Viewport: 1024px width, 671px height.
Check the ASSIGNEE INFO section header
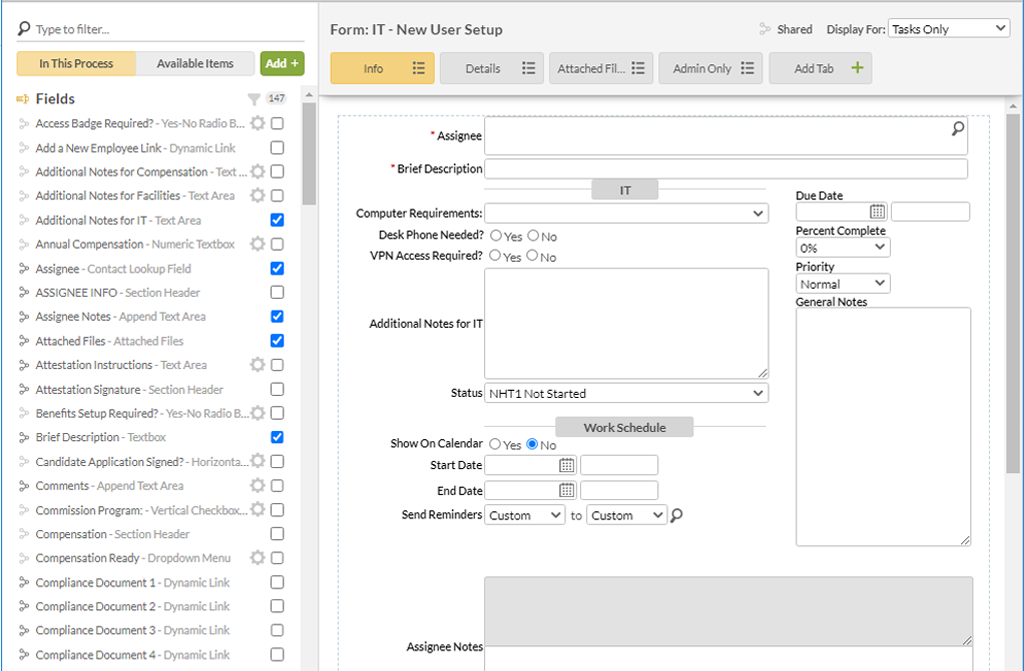[x=277, y=292]
